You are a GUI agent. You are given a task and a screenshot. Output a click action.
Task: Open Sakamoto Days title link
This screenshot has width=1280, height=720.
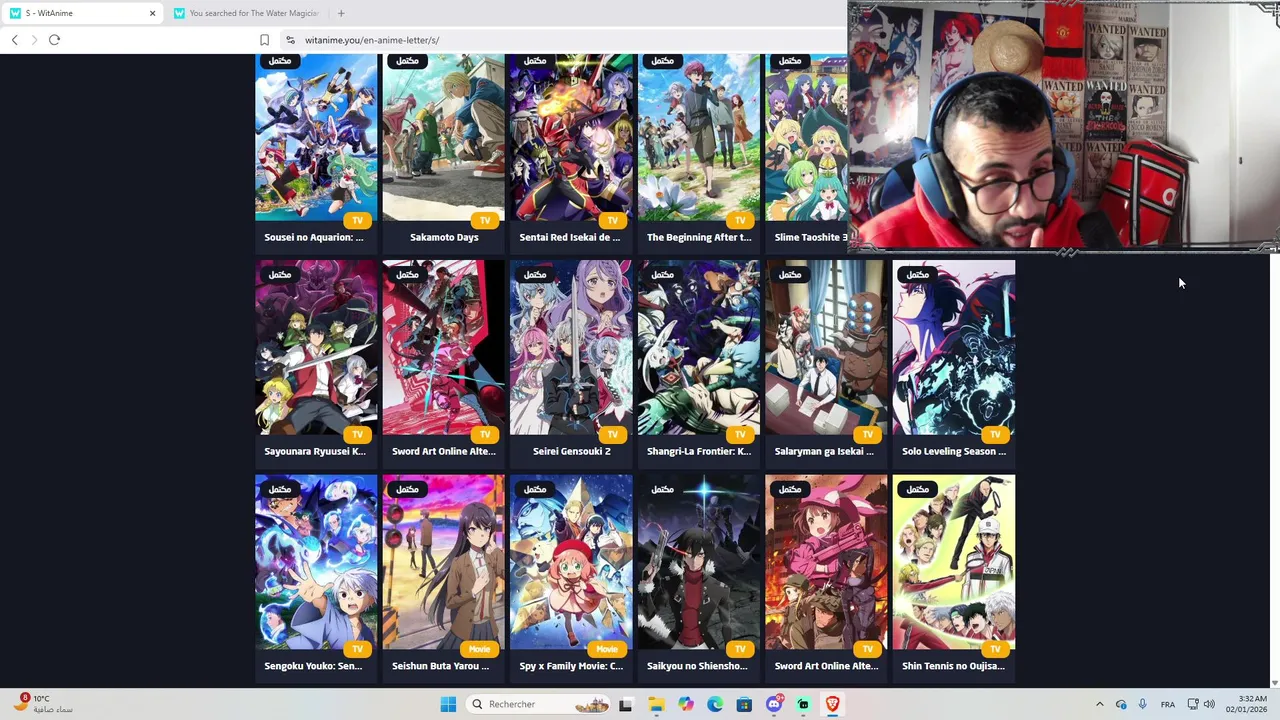click(444, 237)
